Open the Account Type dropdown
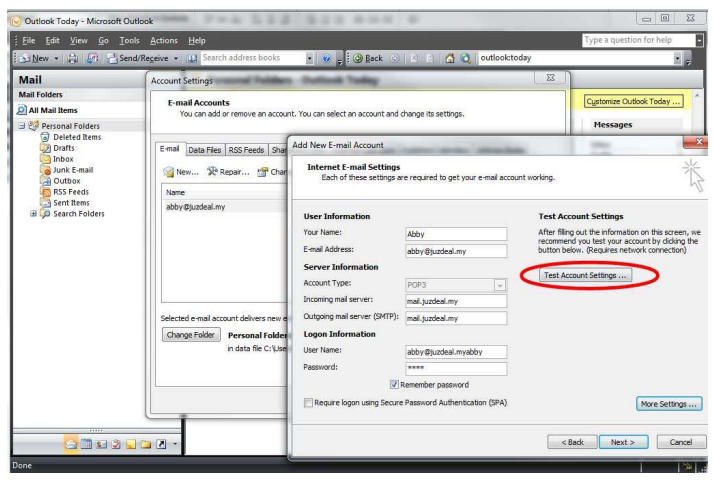Viewport: 713px width, 482px height. (500, 285)
